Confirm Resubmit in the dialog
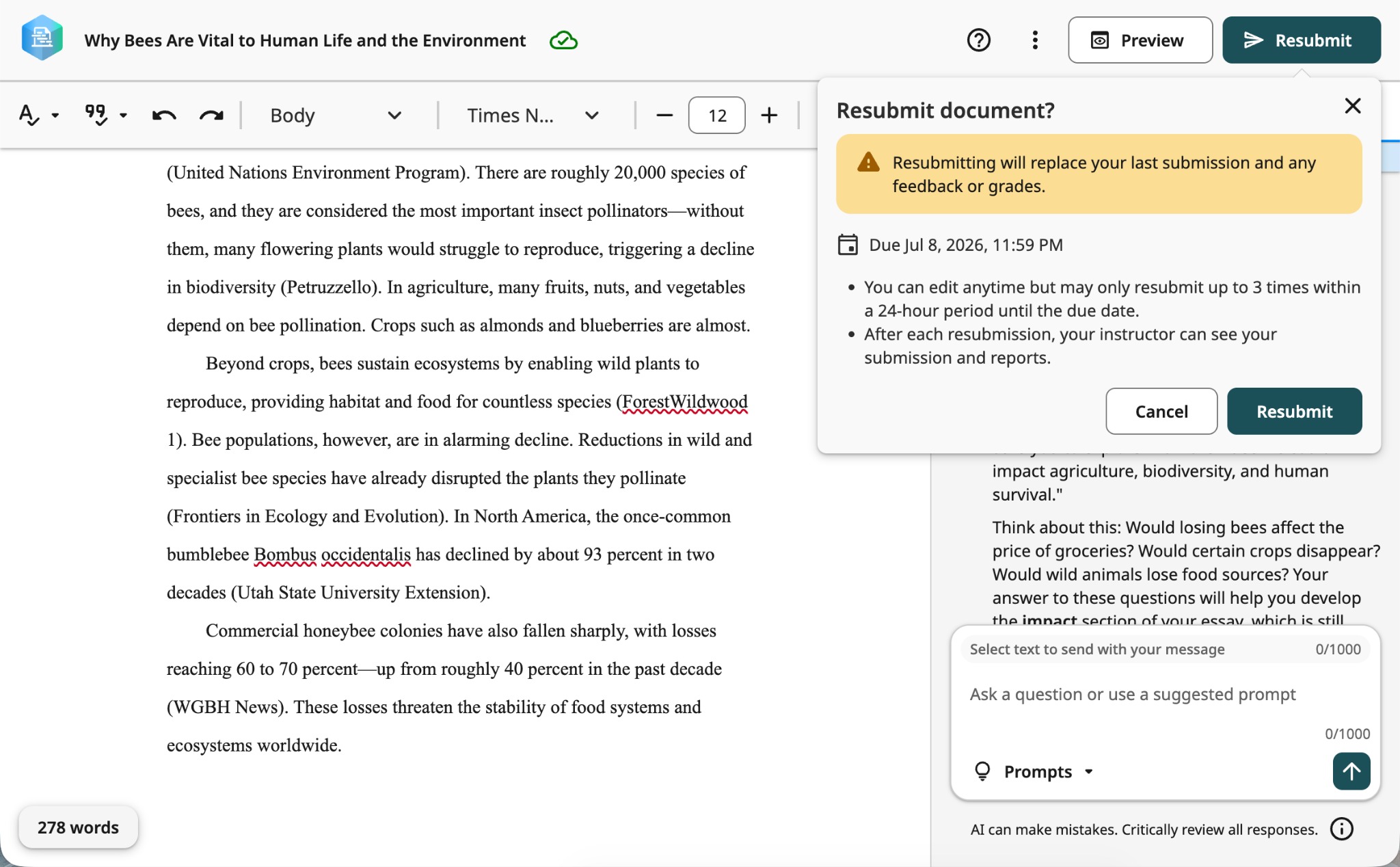The height and width of the screenshot is (867, 1400). pyautogui.click(x=1294, y=411)
